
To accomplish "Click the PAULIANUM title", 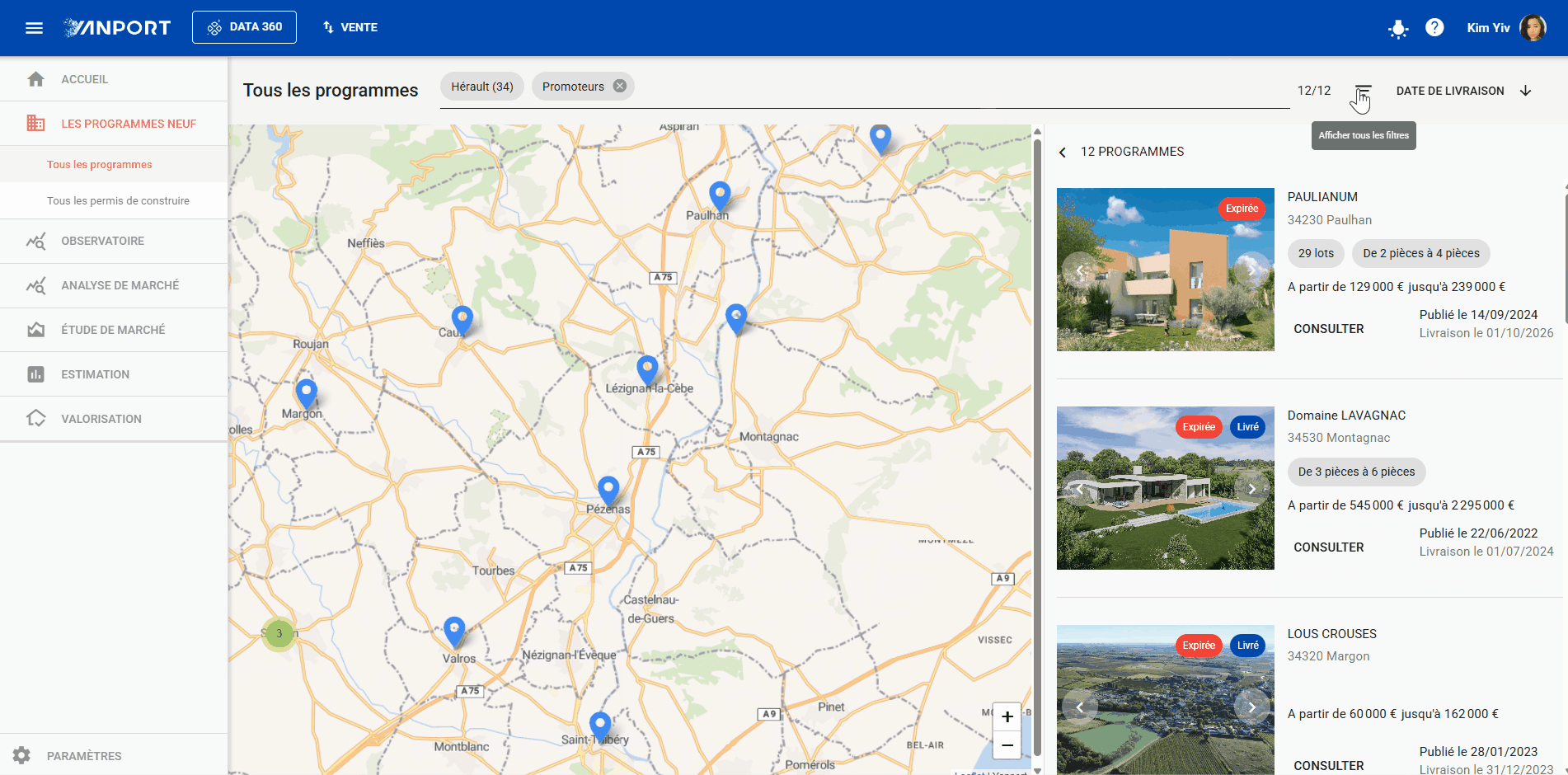I will point(1322,197).
